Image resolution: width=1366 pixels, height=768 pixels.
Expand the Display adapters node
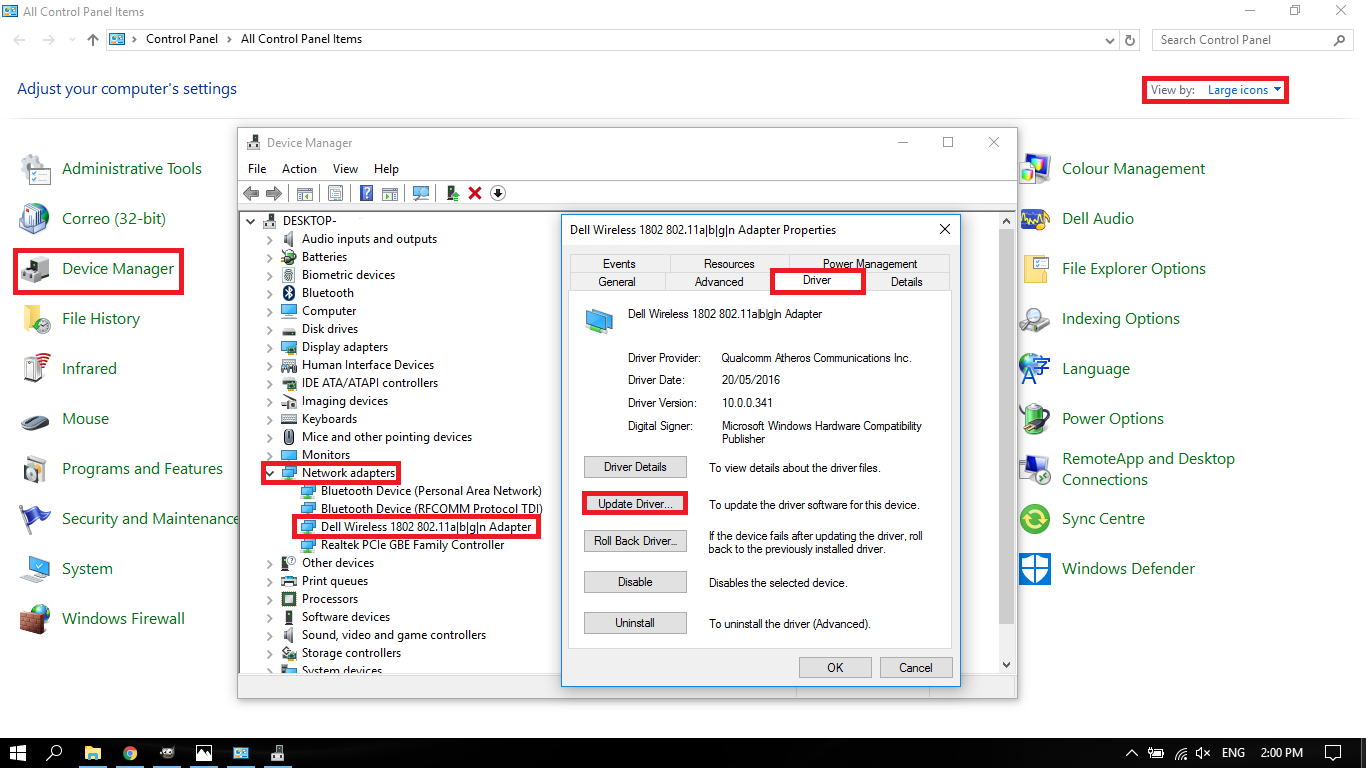point(269,347)
